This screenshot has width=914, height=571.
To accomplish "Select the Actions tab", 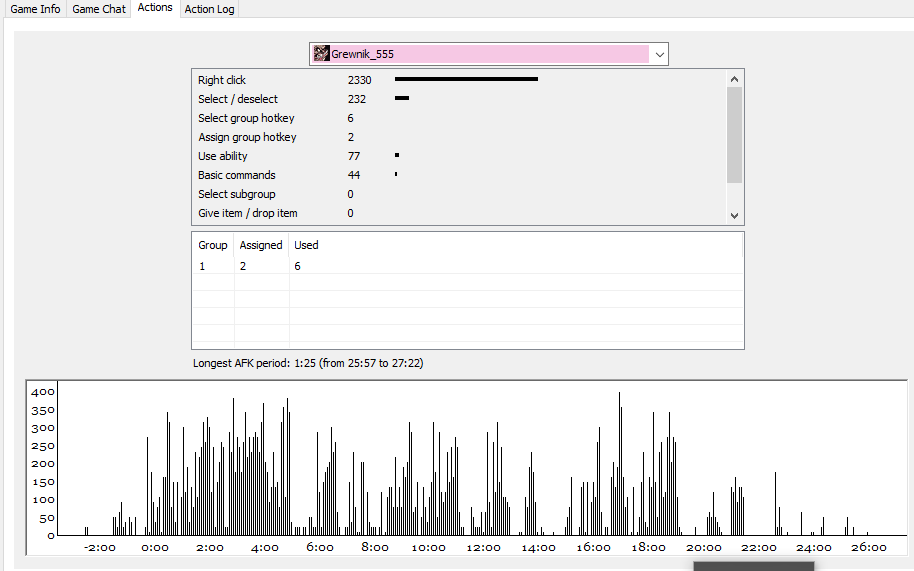I will coord(154,8).
